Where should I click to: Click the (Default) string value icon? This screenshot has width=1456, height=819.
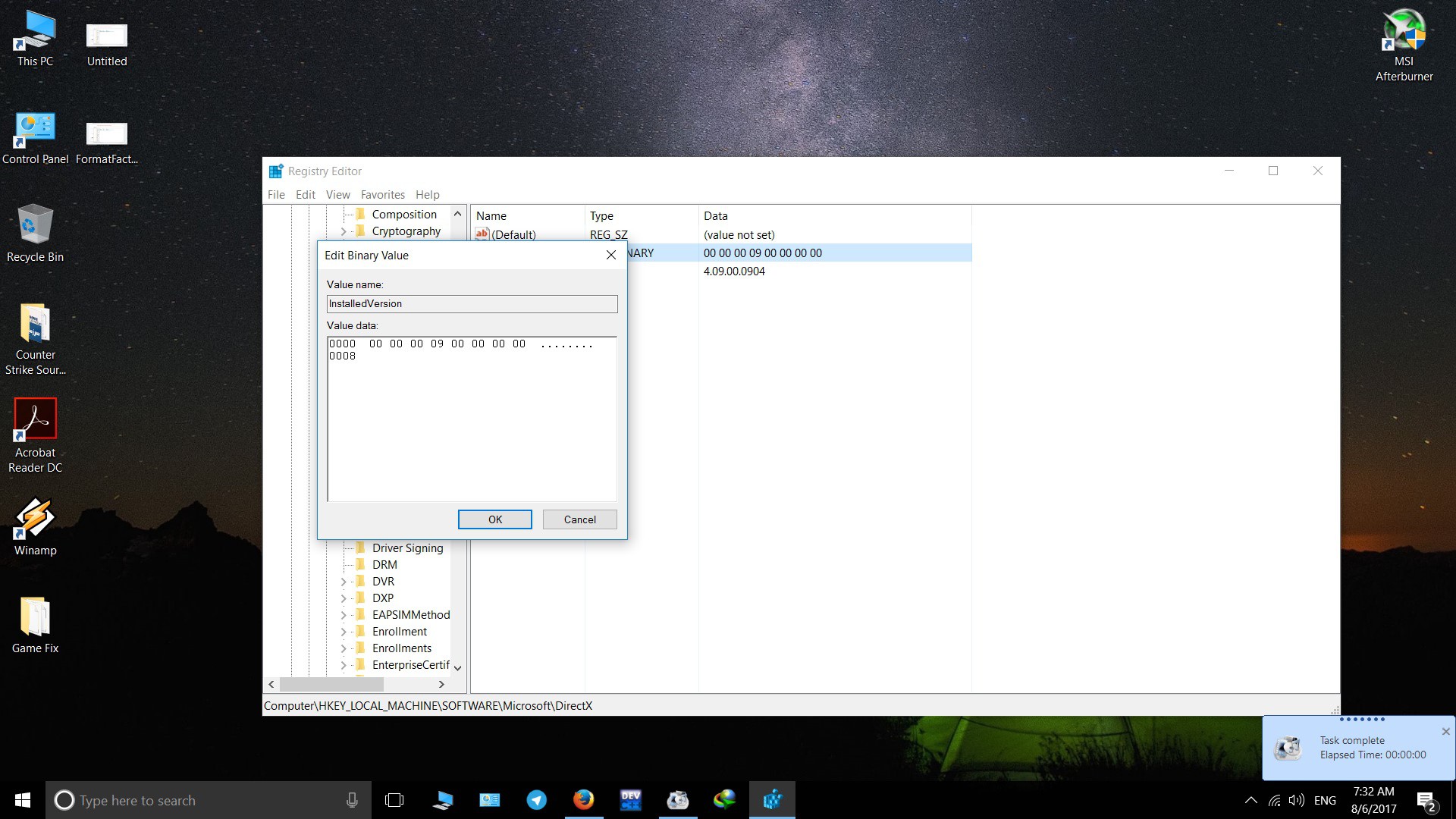tap(482, 234)
